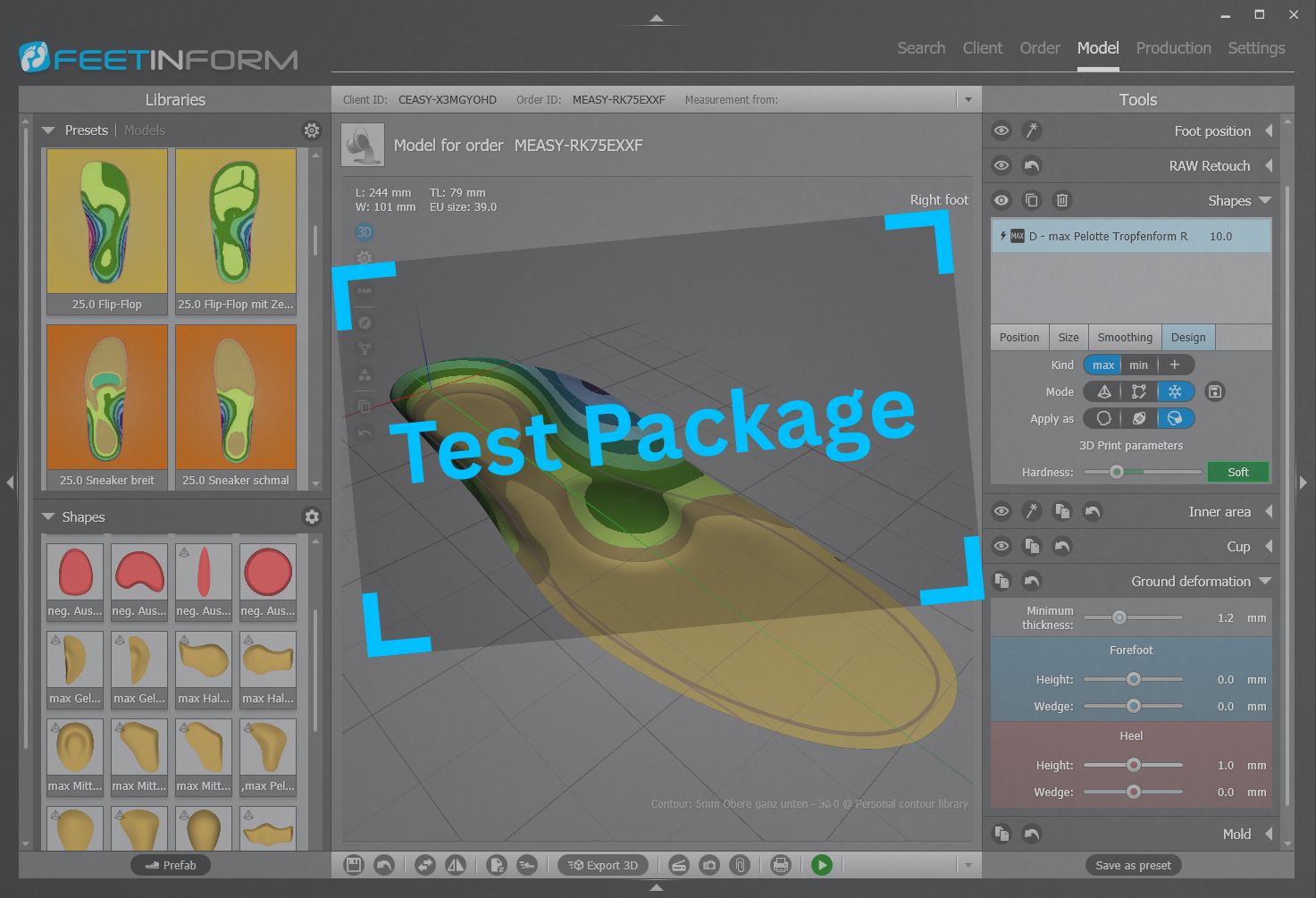This screenshot has width=1316, height=898.
Task: Expand the Shapes dropdown in Tools panel
Action: coord(1266,200)
